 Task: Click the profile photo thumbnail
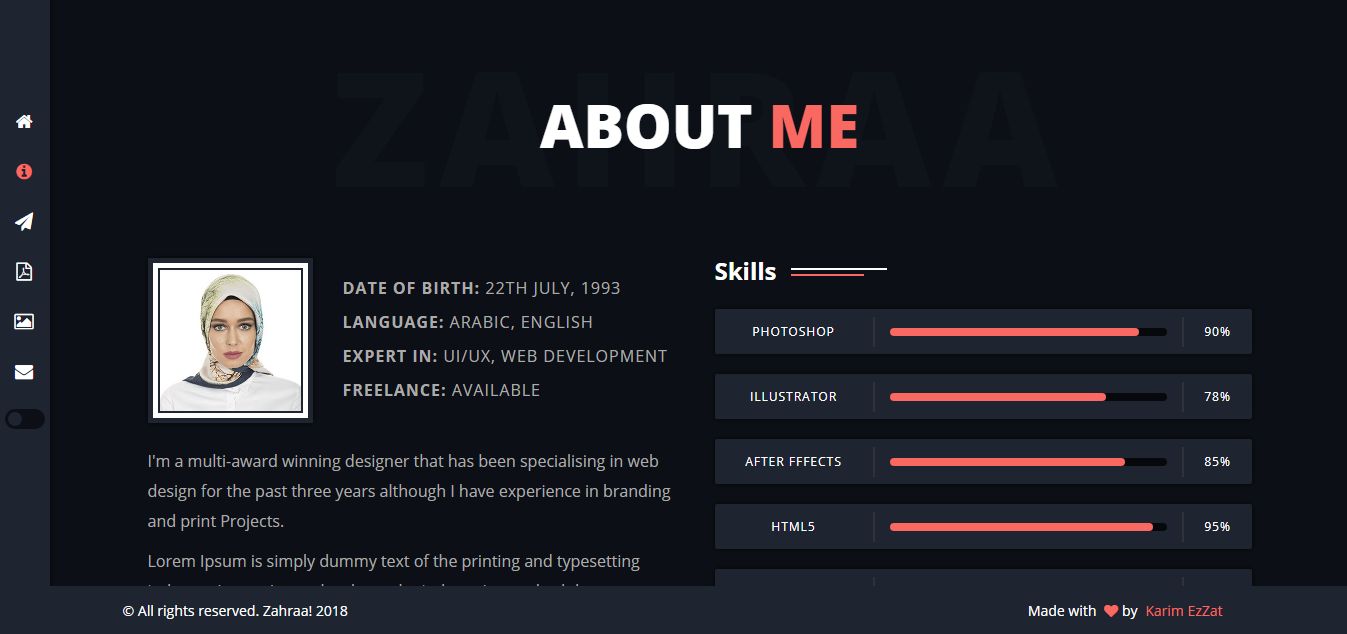coord(230,340)
